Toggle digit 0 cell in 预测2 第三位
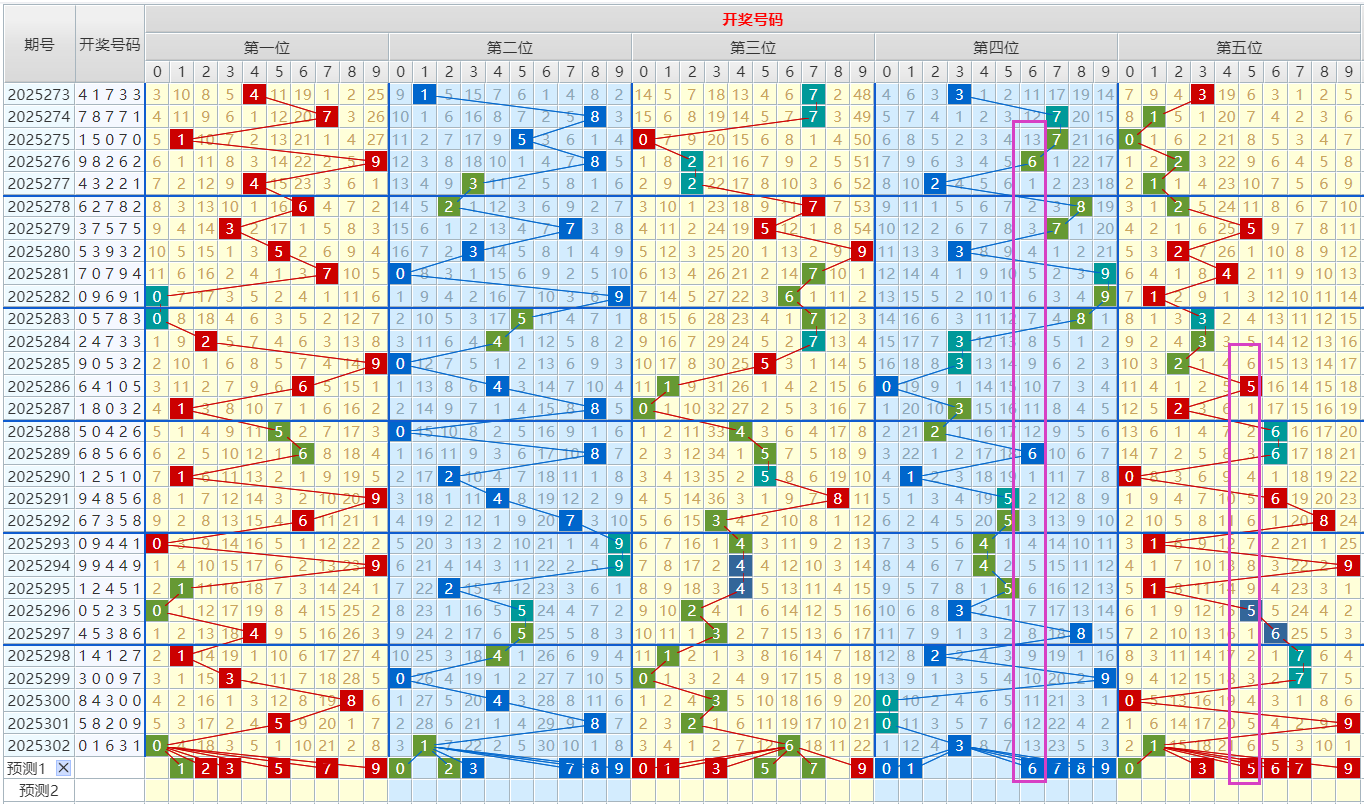 coord(643,791)
